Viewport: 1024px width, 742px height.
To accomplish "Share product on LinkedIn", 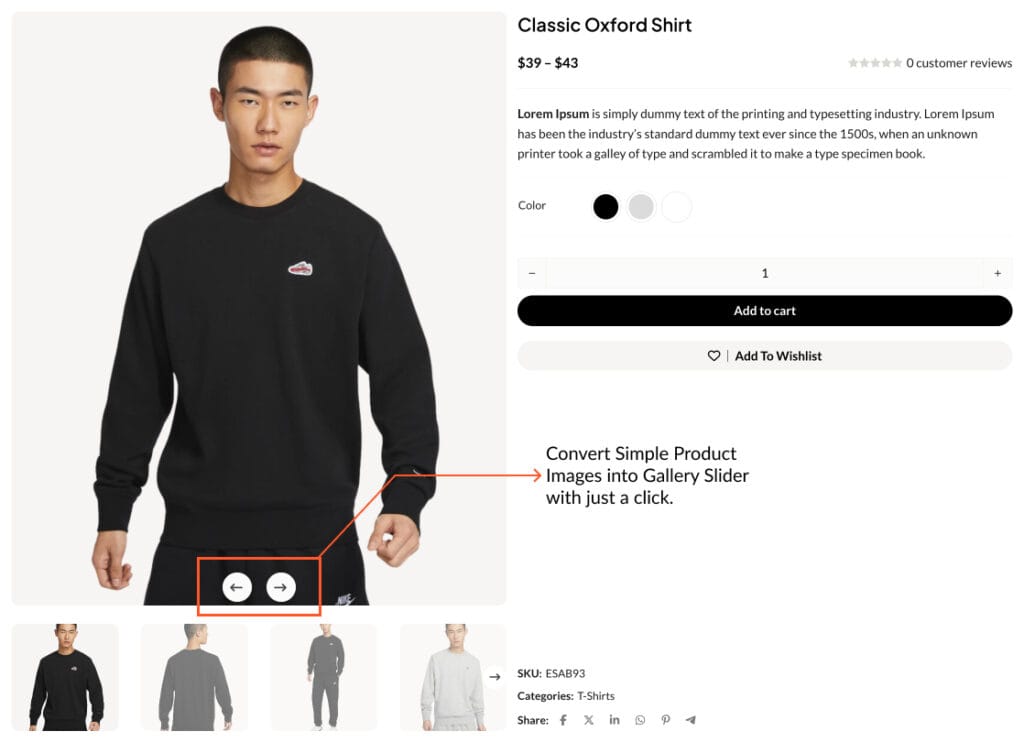I will [x=614, y=719].
